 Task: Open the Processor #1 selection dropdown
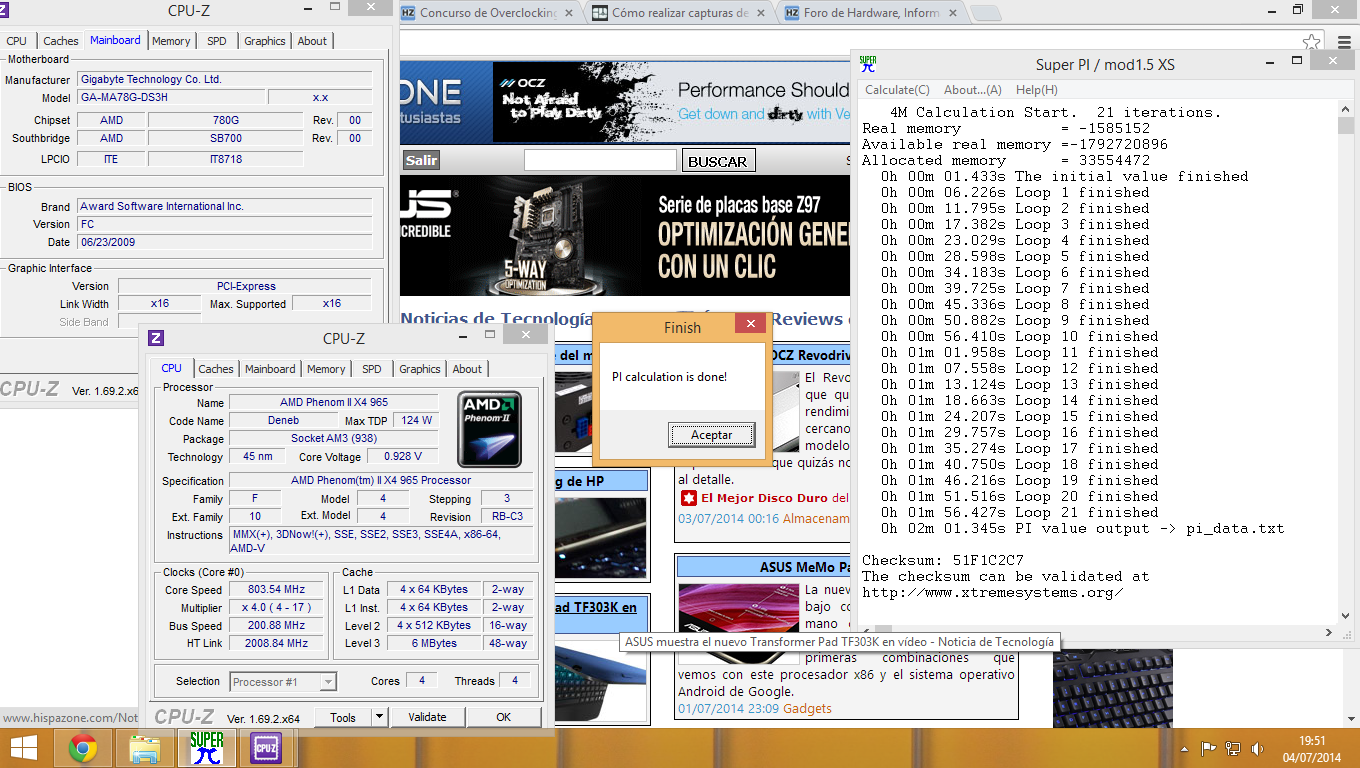pos(283,682)
